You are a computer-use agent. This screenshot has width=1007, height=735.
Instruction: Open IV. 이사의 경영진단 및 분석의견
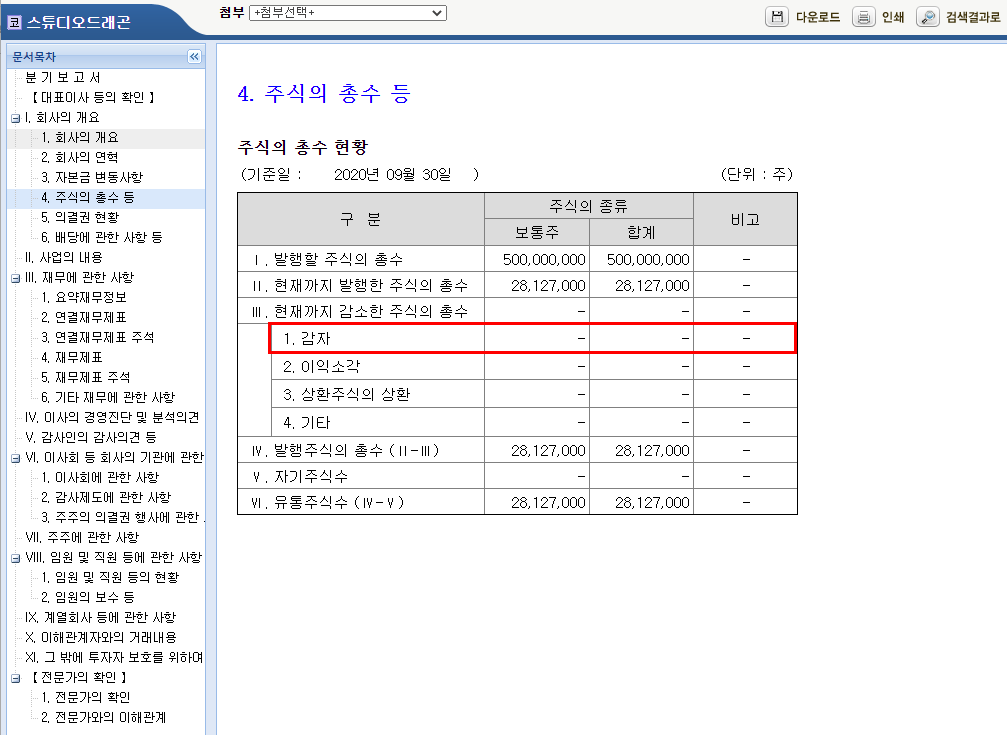[112, 417]
